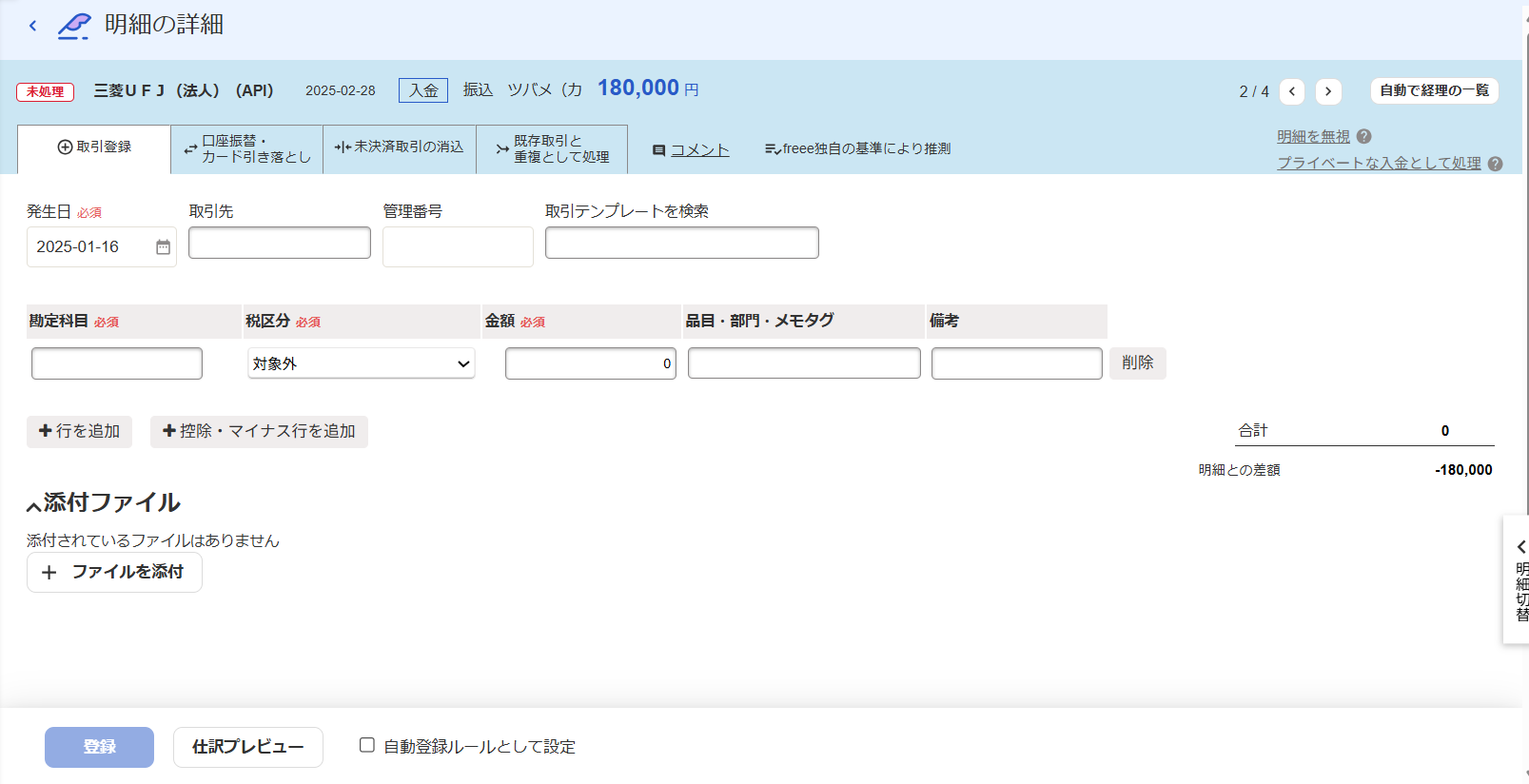Go to previous statement with left chevron
The height and width of the screenshot is (784, 1529).
click(x=1291, y=91)
